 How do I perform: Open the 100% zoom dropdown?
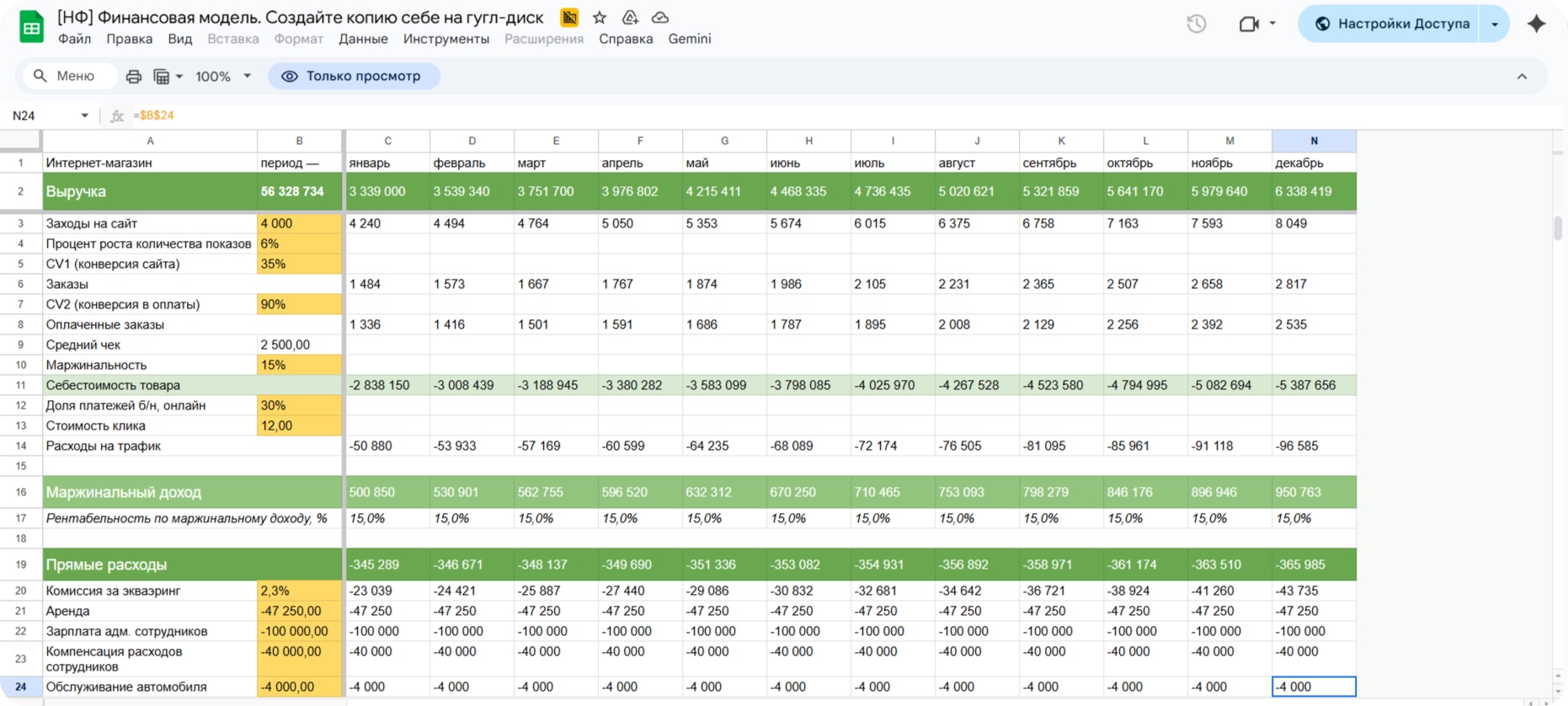223,77
